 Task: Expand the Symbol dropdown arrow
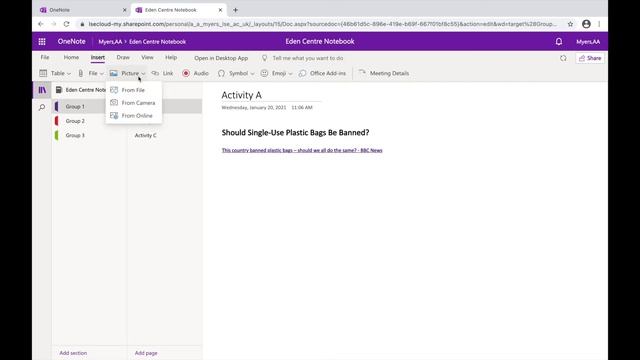[x=252, y=73]
